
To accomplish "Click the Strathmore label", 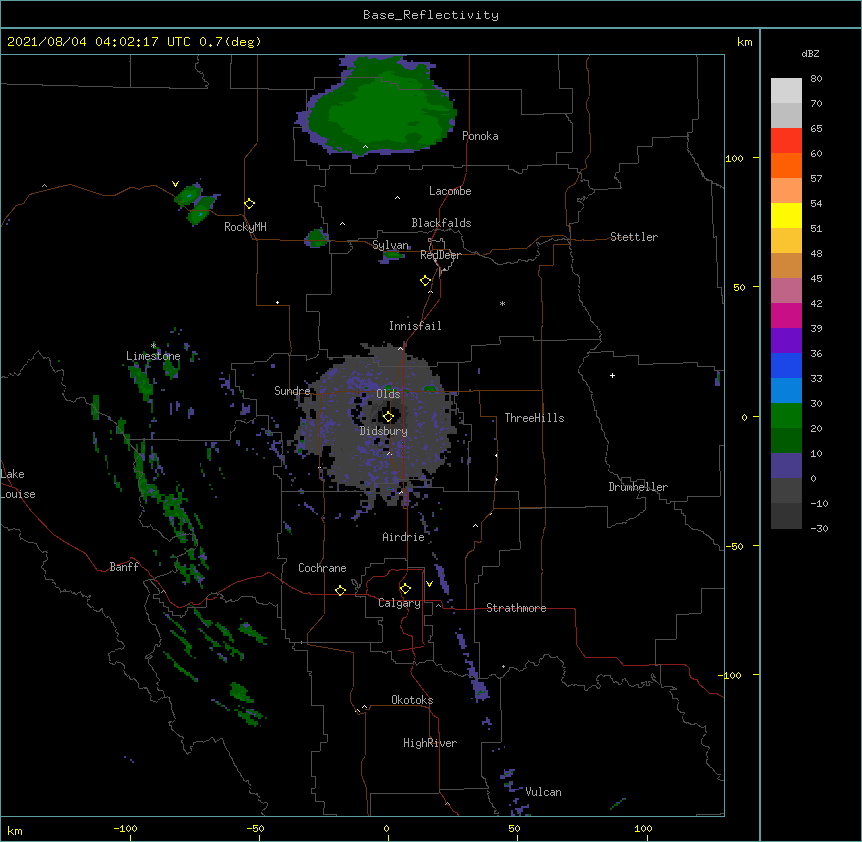I will [516, 608].
